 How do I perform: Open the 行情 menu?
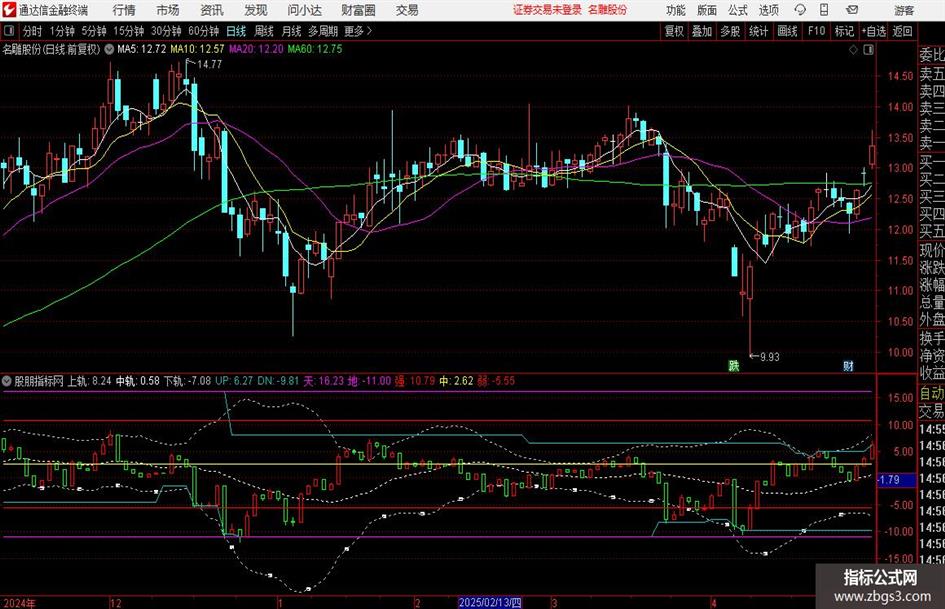point(124,10)
